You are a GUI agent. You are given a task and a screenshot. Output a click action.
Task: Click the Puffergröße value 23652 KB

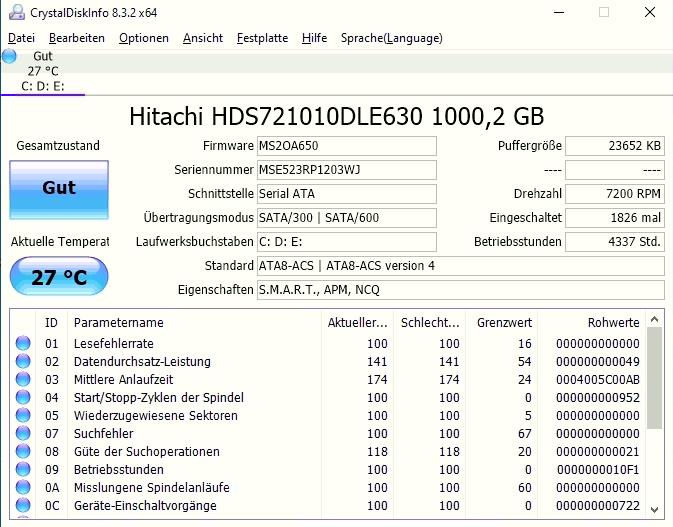[x=615, y=146]
